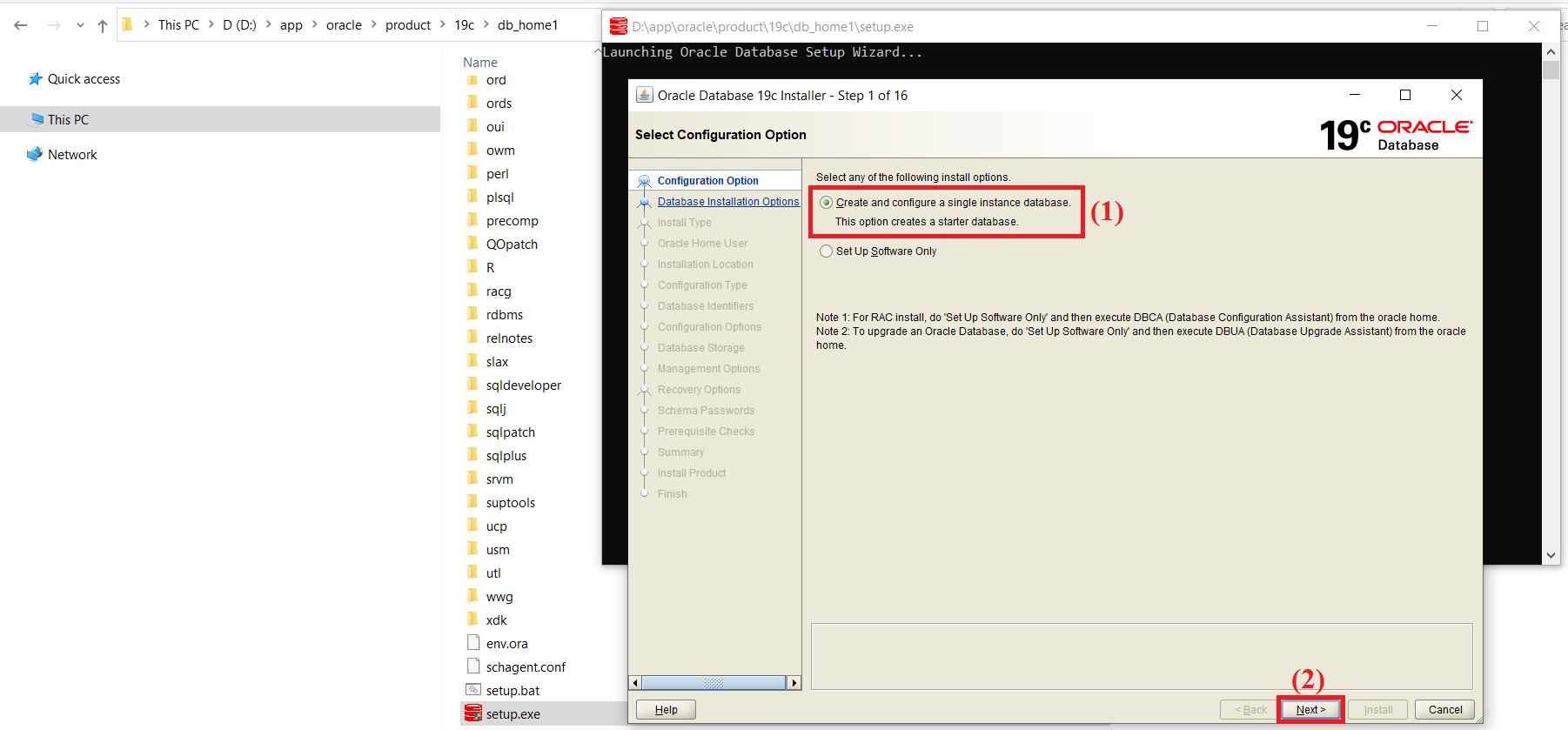Cancel the Oracle installer
The height and width of the screenshot is (730, 1568).
coord(1444,710)
